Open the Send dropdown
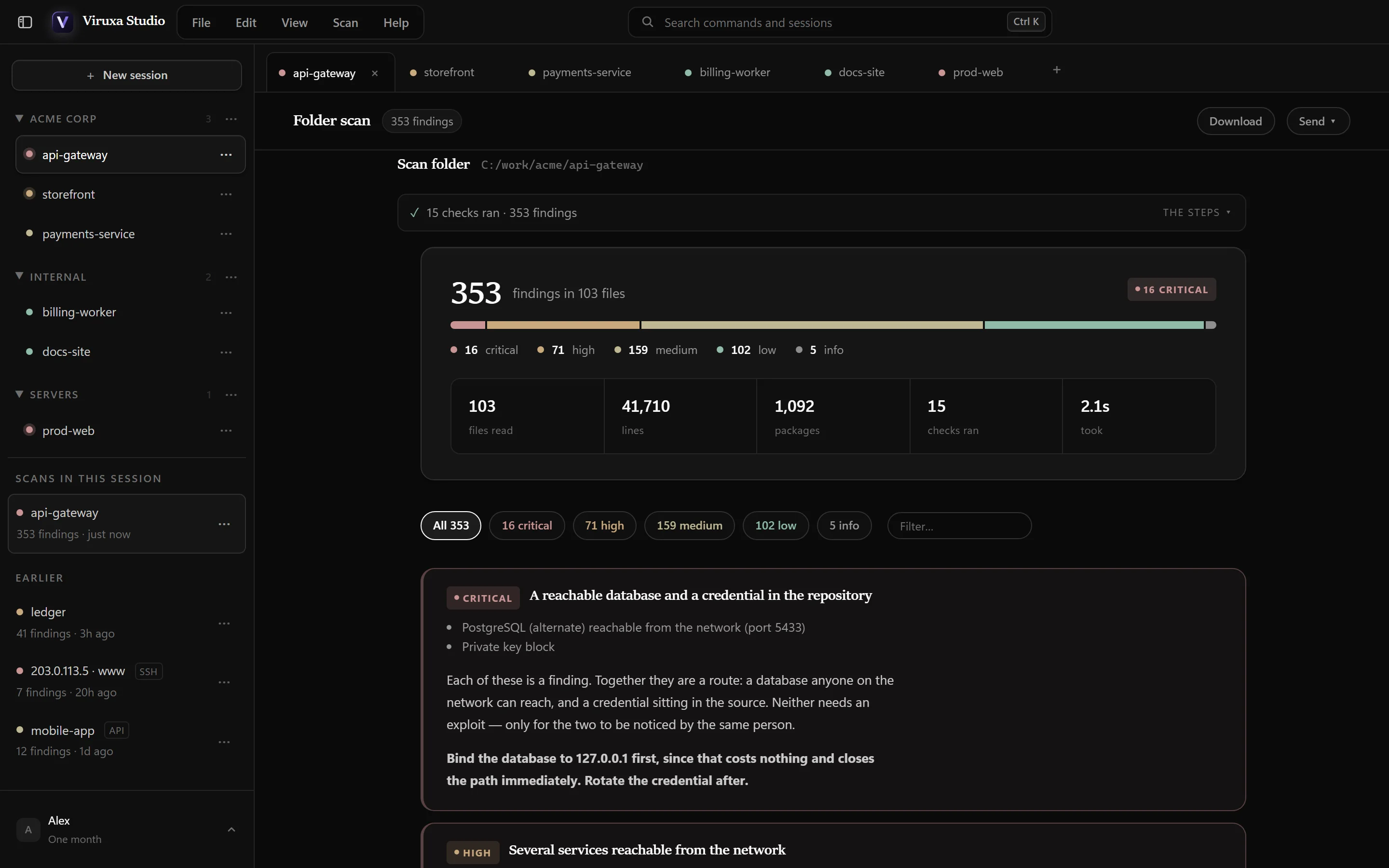Viewport: 1389px width, 868px height. (x=1318, y=121)
